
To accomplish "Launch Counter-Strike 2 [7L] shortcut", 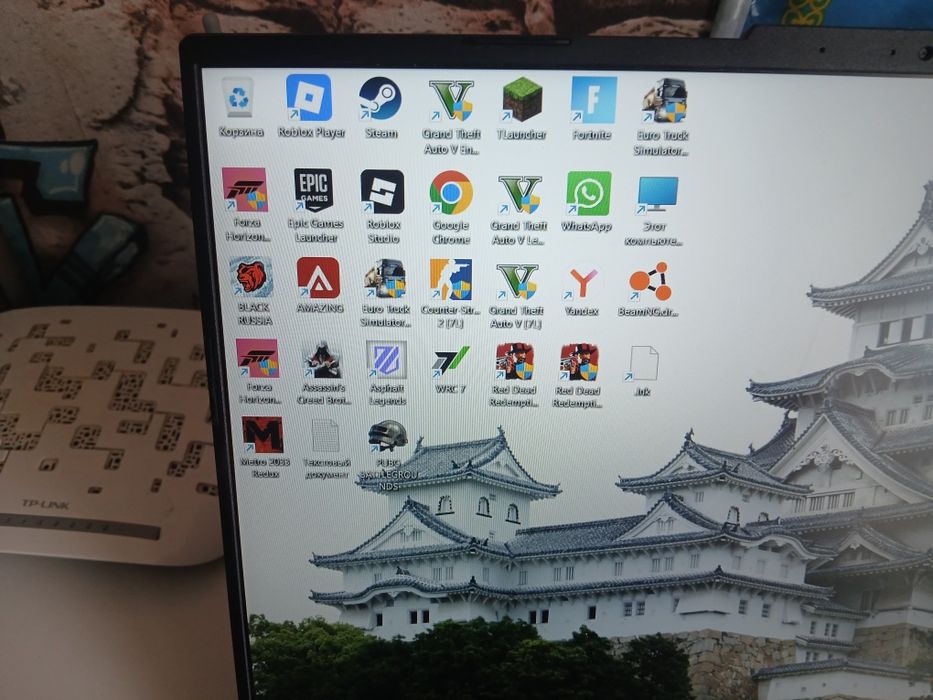I will pos(450,279).
